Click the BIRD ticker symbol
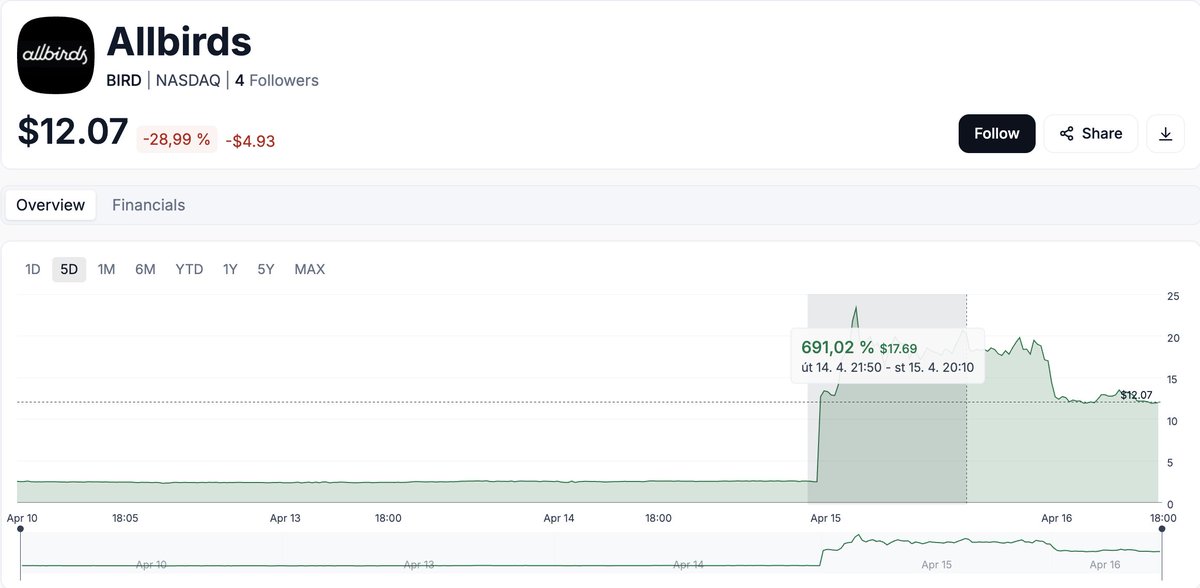 click(x=124, y=80)
